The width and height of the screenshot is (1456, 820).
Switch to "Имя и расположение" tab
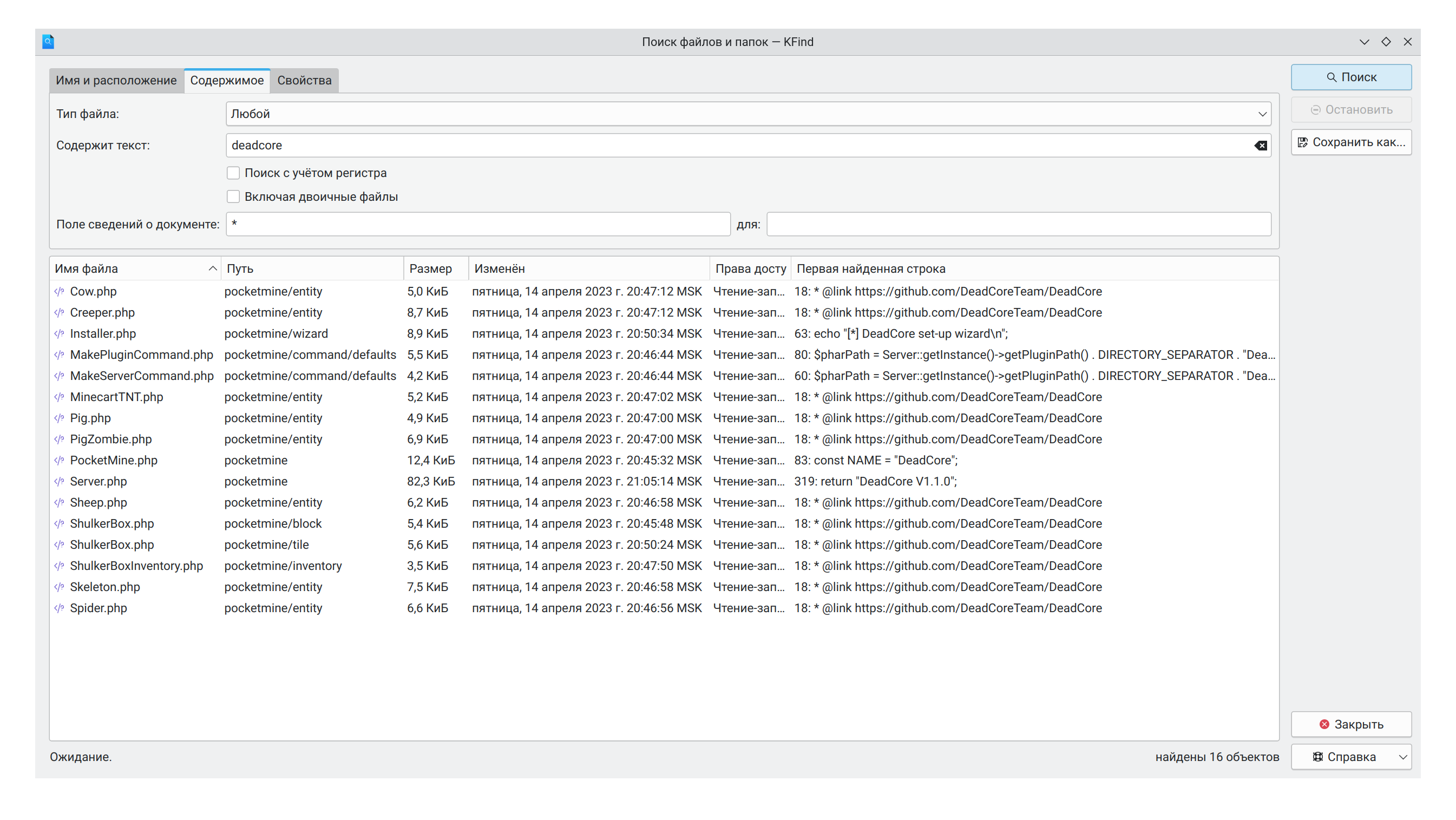116,80
